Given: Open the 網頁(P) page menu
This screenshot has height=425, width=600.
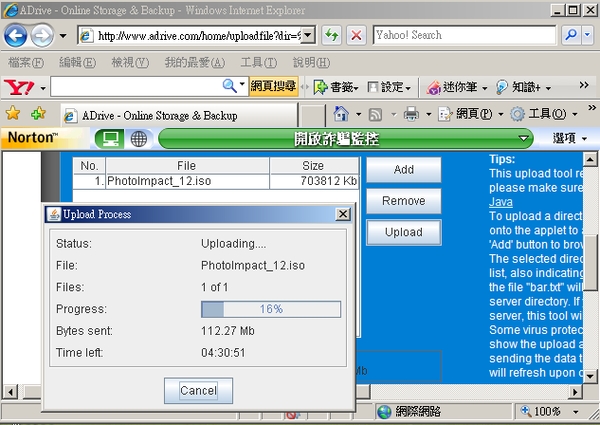Looking at the screenshot, I should point(470,114).
